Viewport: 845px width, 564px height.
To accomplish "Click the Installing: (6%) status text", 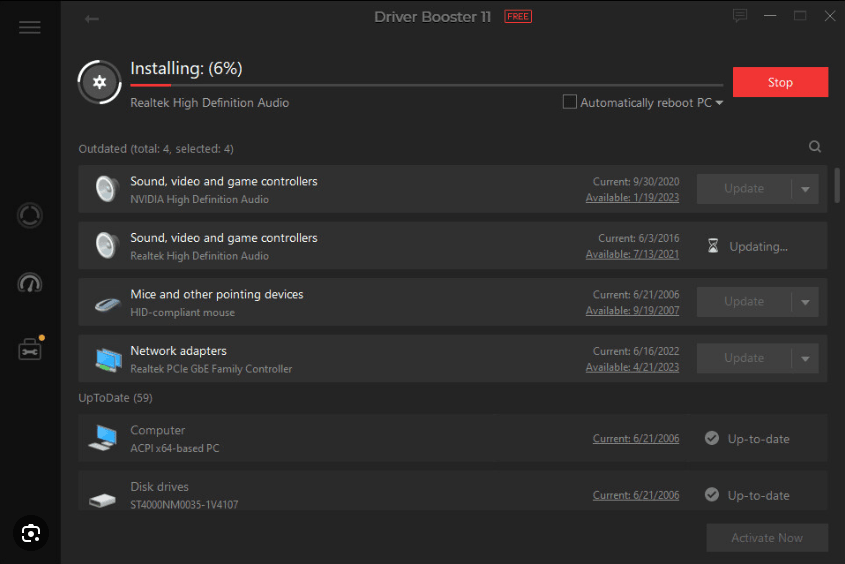I will [x=186, y=68].
